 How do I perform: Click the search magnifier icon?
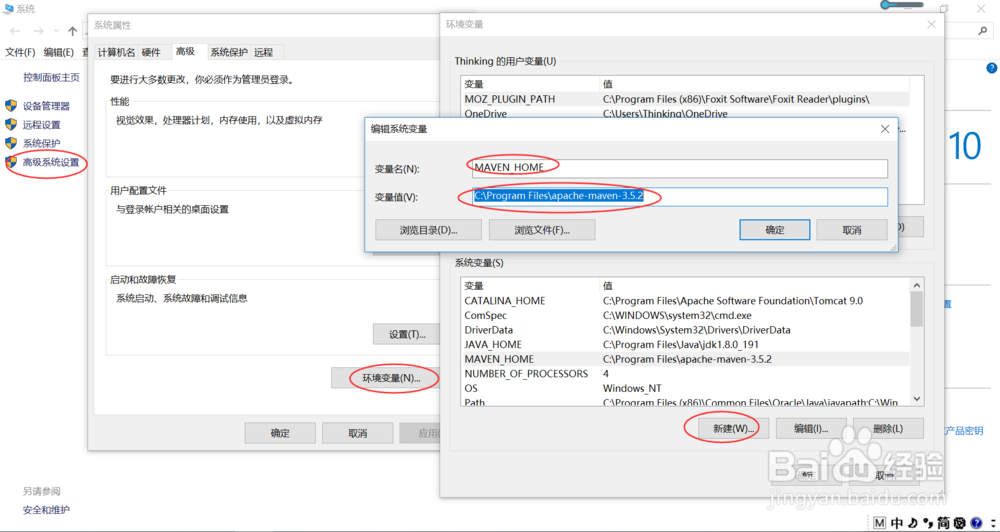click(x=983, y=31)
